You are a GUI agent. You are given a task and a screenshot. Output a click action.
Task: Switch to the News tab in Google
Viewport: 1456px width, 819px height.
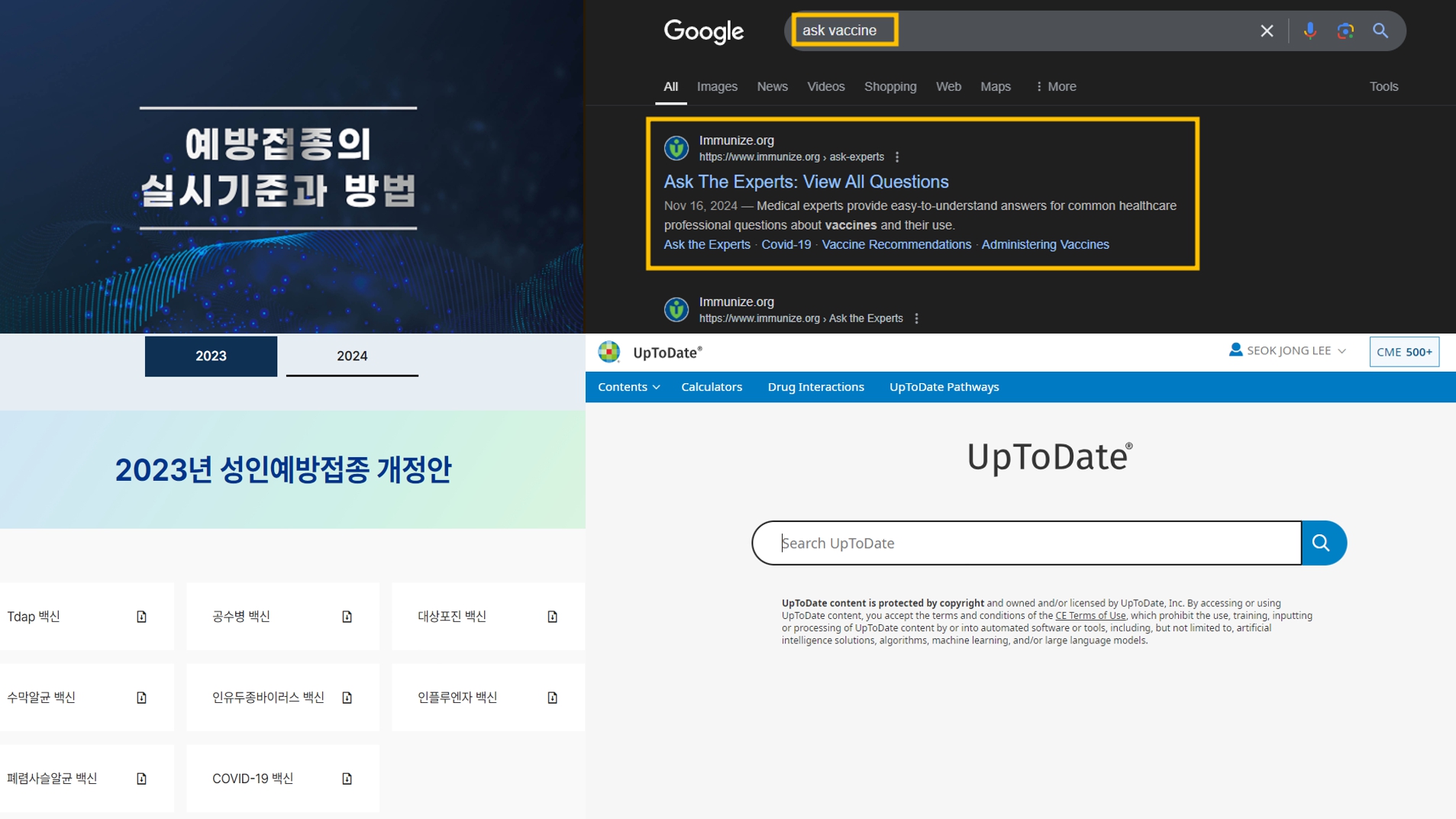point(772,86)
